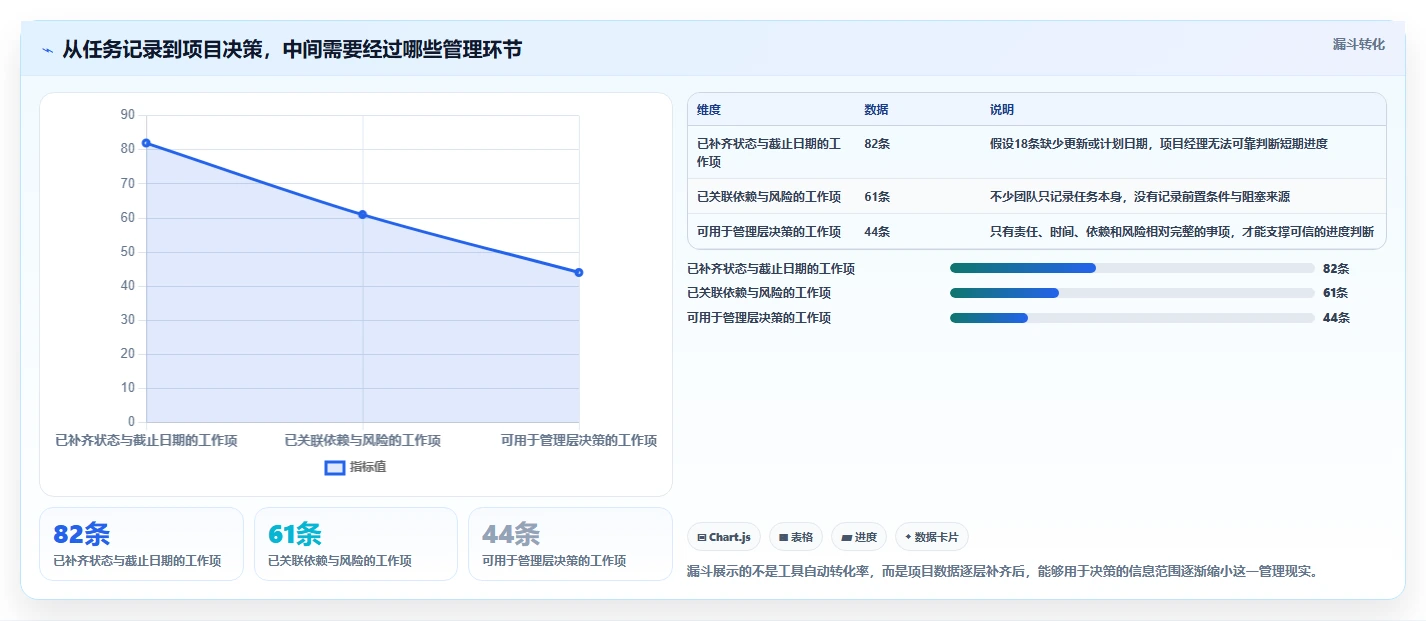The image size is (1426, 621).
Task: Click table cell 已关联依赖与风险的工作项
Action: point(769,197)
